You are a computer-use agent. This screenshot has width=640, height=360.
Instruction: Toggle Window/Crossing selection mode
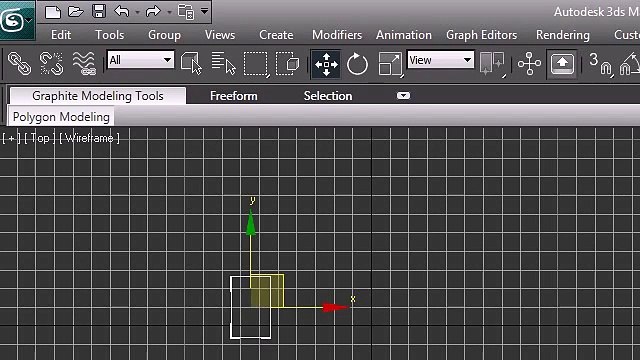[287, 64]
